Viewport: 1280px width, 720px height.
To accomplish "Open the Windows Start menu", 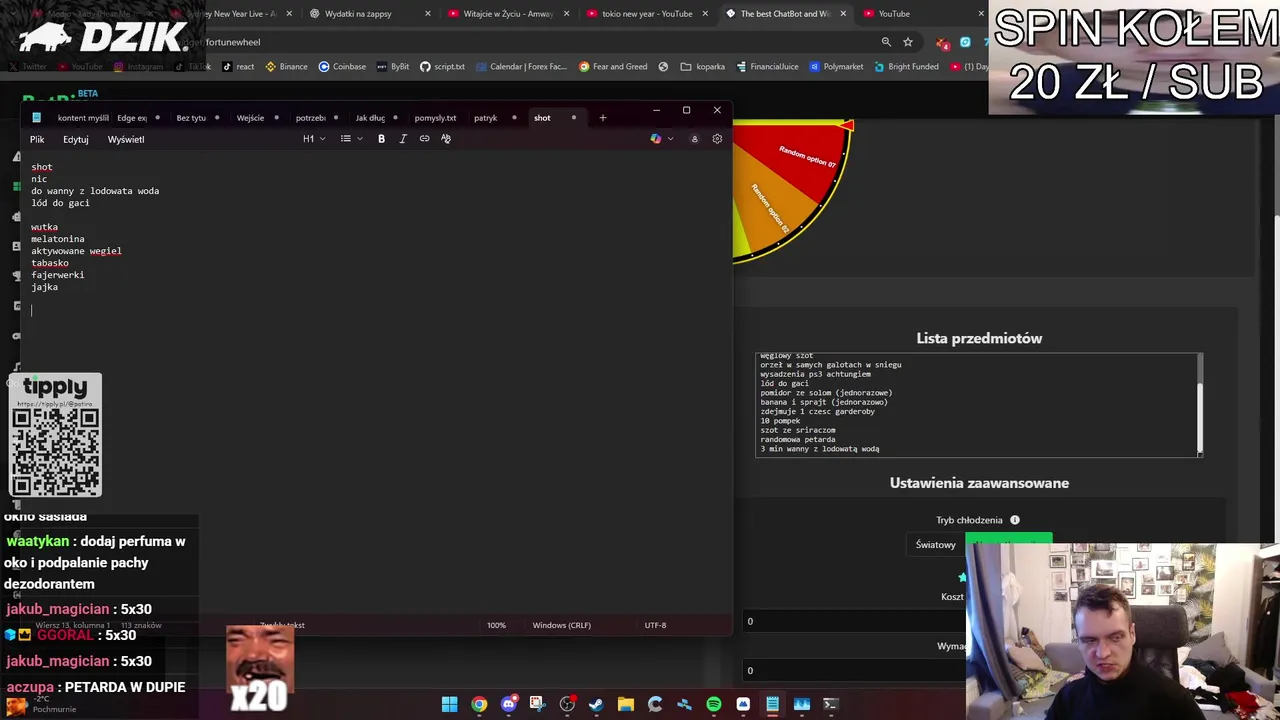I will click(450, 704).
